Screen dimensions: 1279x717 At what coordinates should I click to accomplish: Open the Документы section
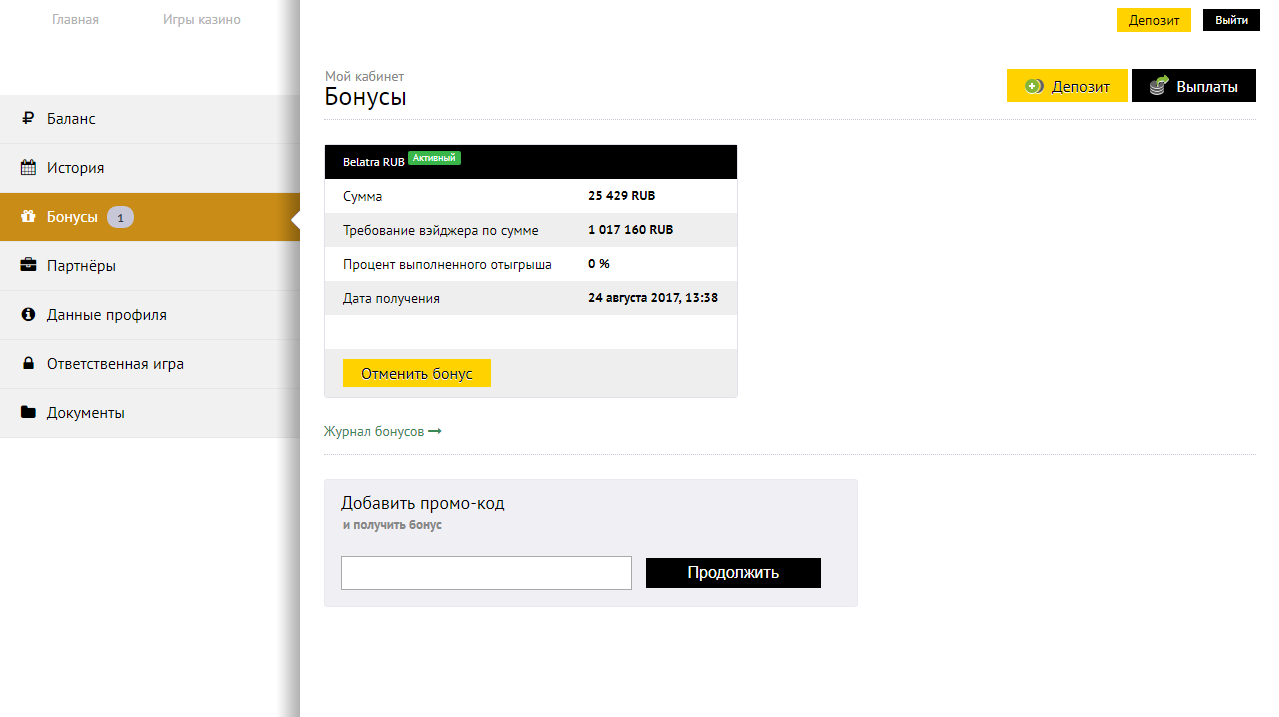[150, 413]
